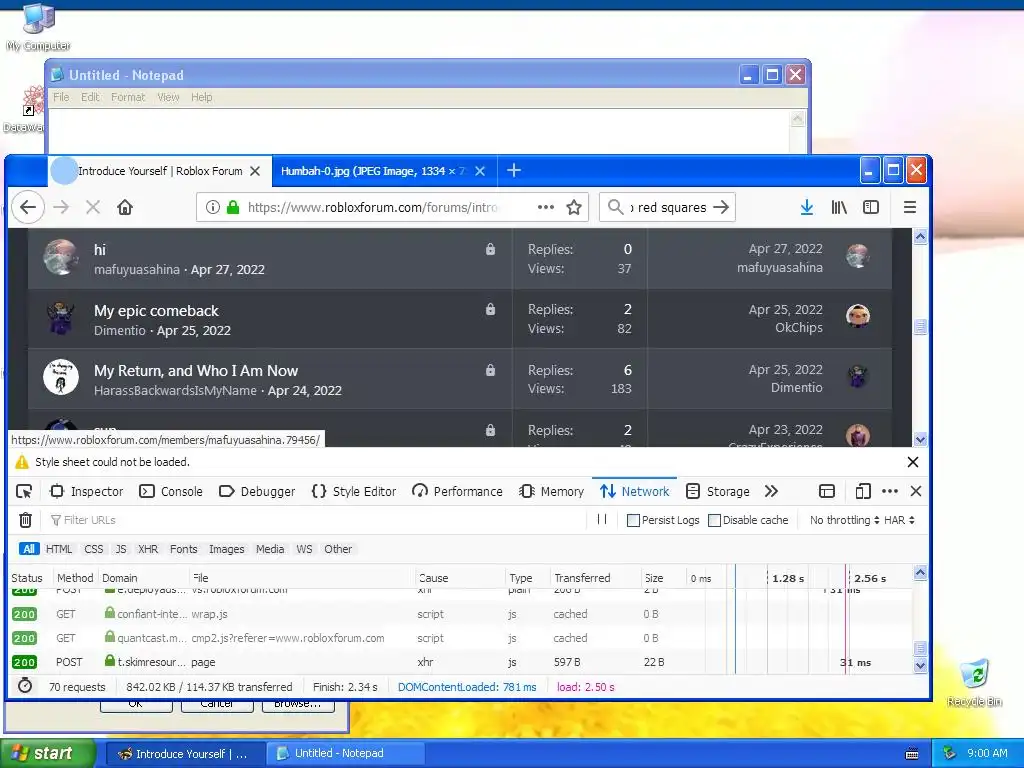Screen dimensions: 1024x768
Task: Open the No throttling dropdown
Action: (x=844, y=520)
